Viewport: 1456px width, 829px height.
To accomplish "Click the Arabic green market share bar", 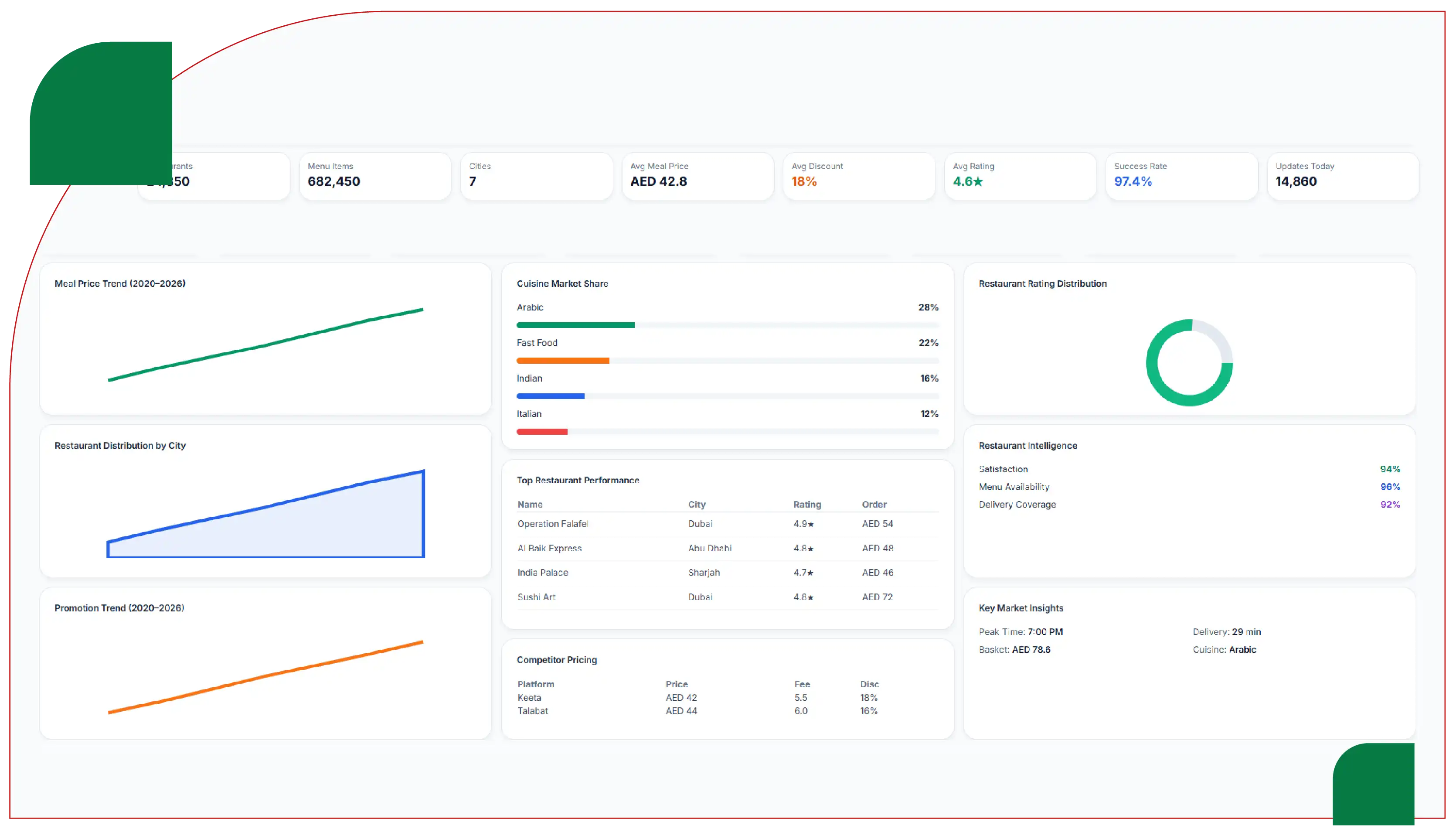I will pyautogui.click(x=575, y=325).
